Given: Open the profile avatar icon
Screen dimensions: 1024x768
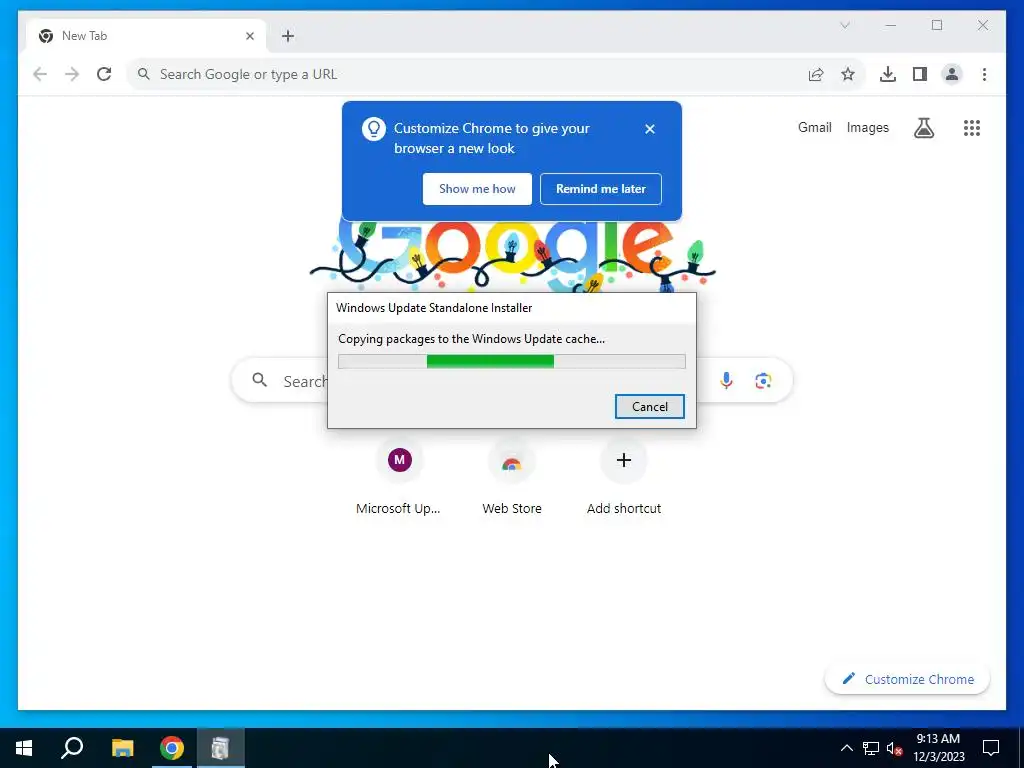Looking at the screenshot, I should (x=952, y=74).
